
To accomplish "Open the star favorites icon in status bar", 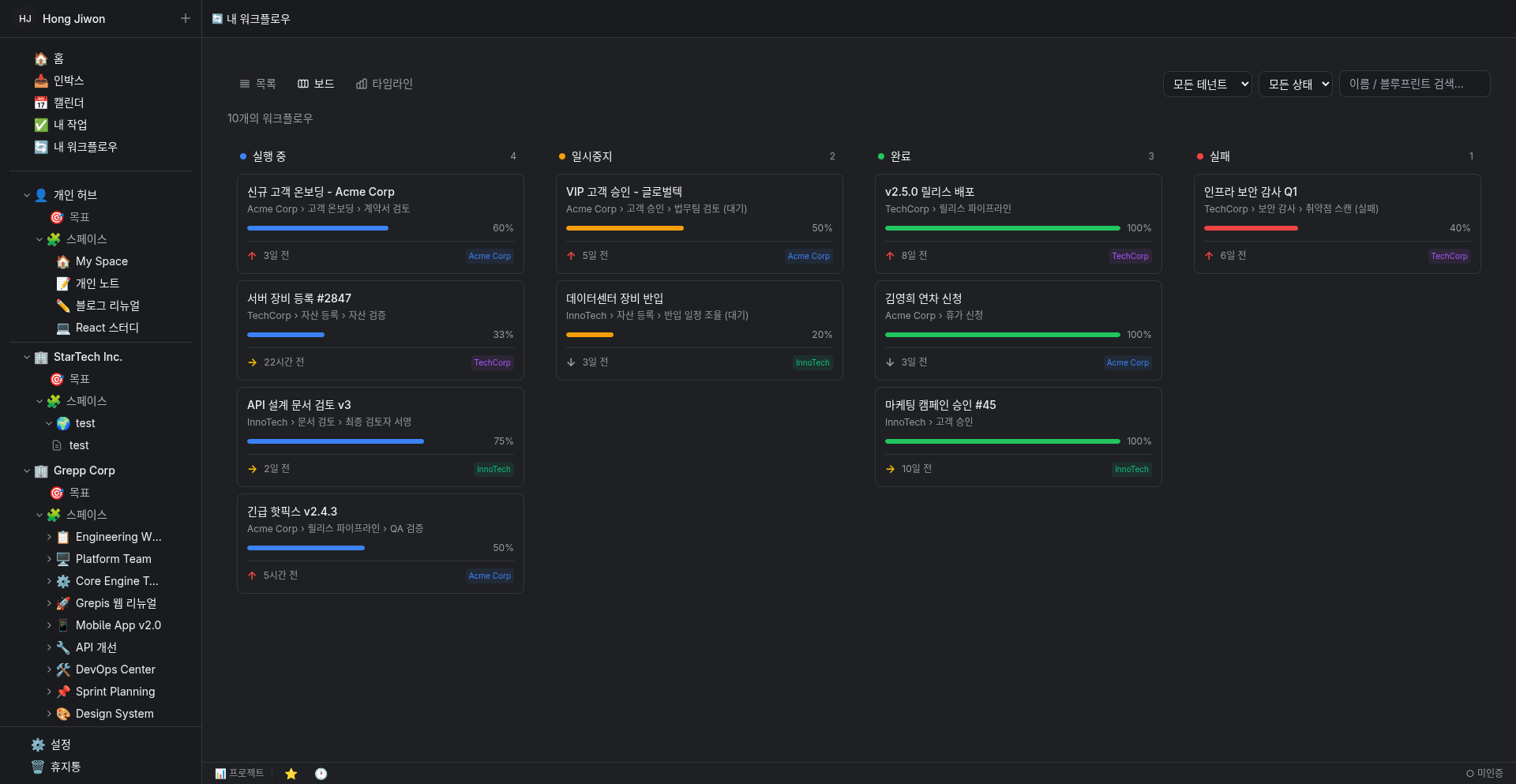I will pyautogui.click(x=291, y=774).
